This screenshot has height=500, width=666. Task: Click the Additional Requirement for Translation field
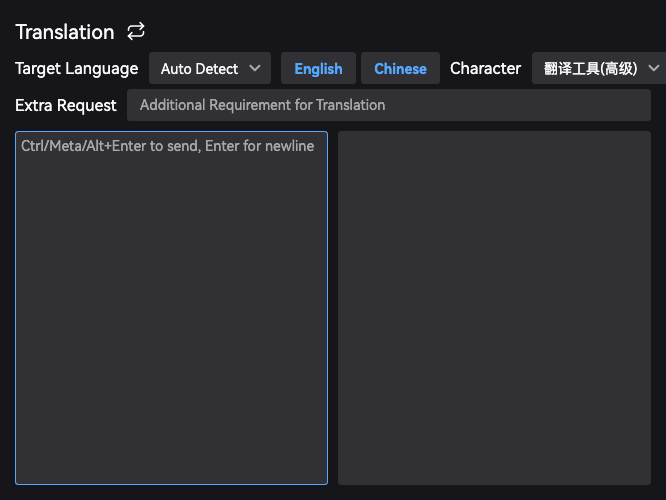(x=389, y=105)
